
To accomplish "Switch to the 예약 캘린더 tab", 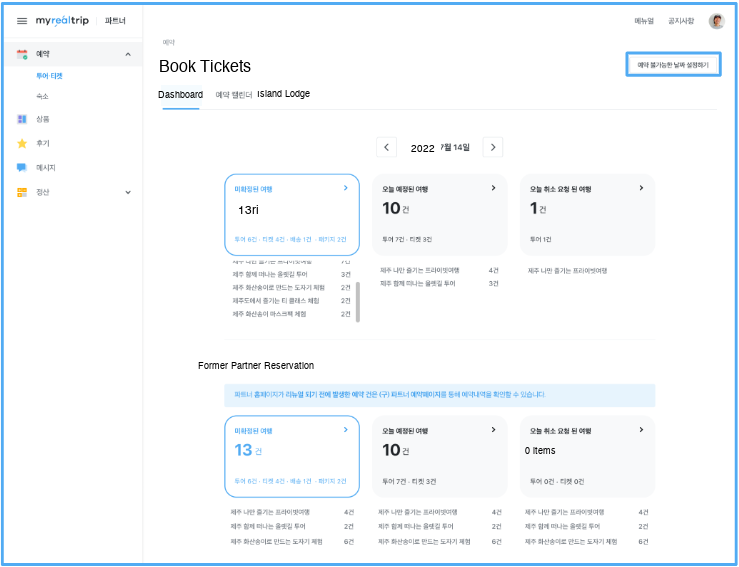I will click(x=234, y=95).
